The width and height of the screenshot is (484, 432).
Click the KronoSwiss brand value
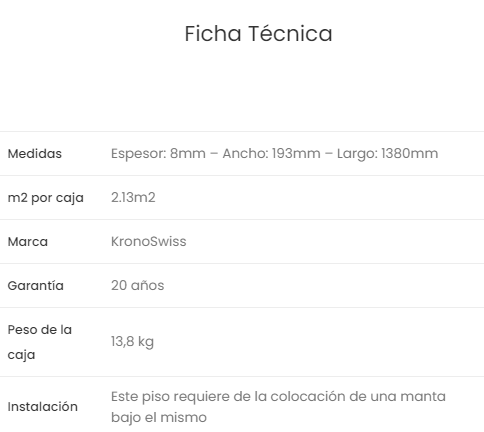tap(149, 241)
